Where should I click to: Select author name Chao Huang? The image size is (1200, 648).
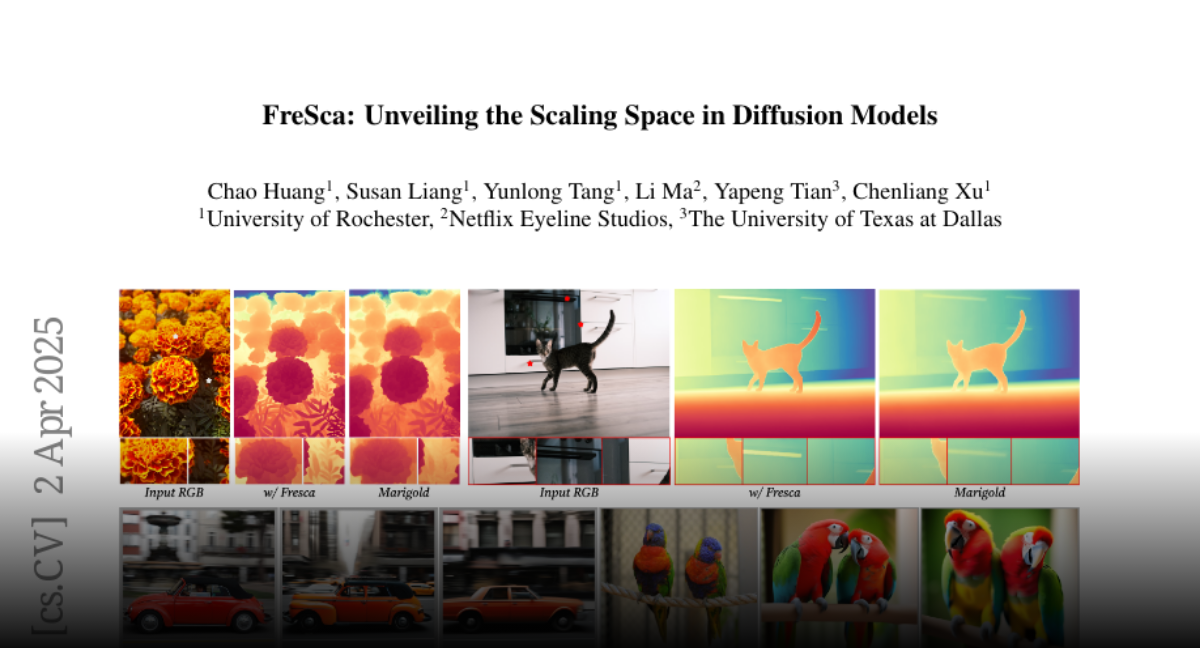[266, 191]
